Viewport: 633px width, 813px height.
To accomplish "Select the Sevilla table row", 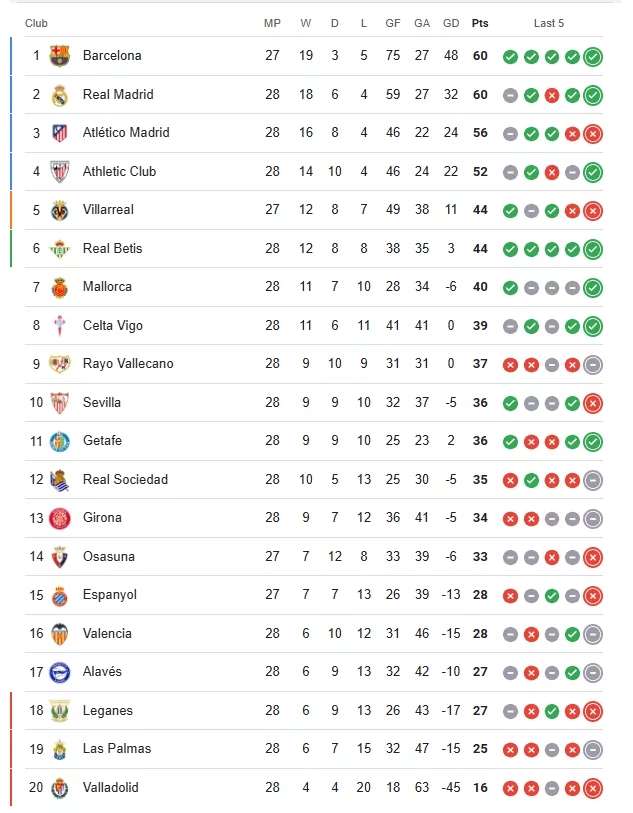I will tap(314, 402).
